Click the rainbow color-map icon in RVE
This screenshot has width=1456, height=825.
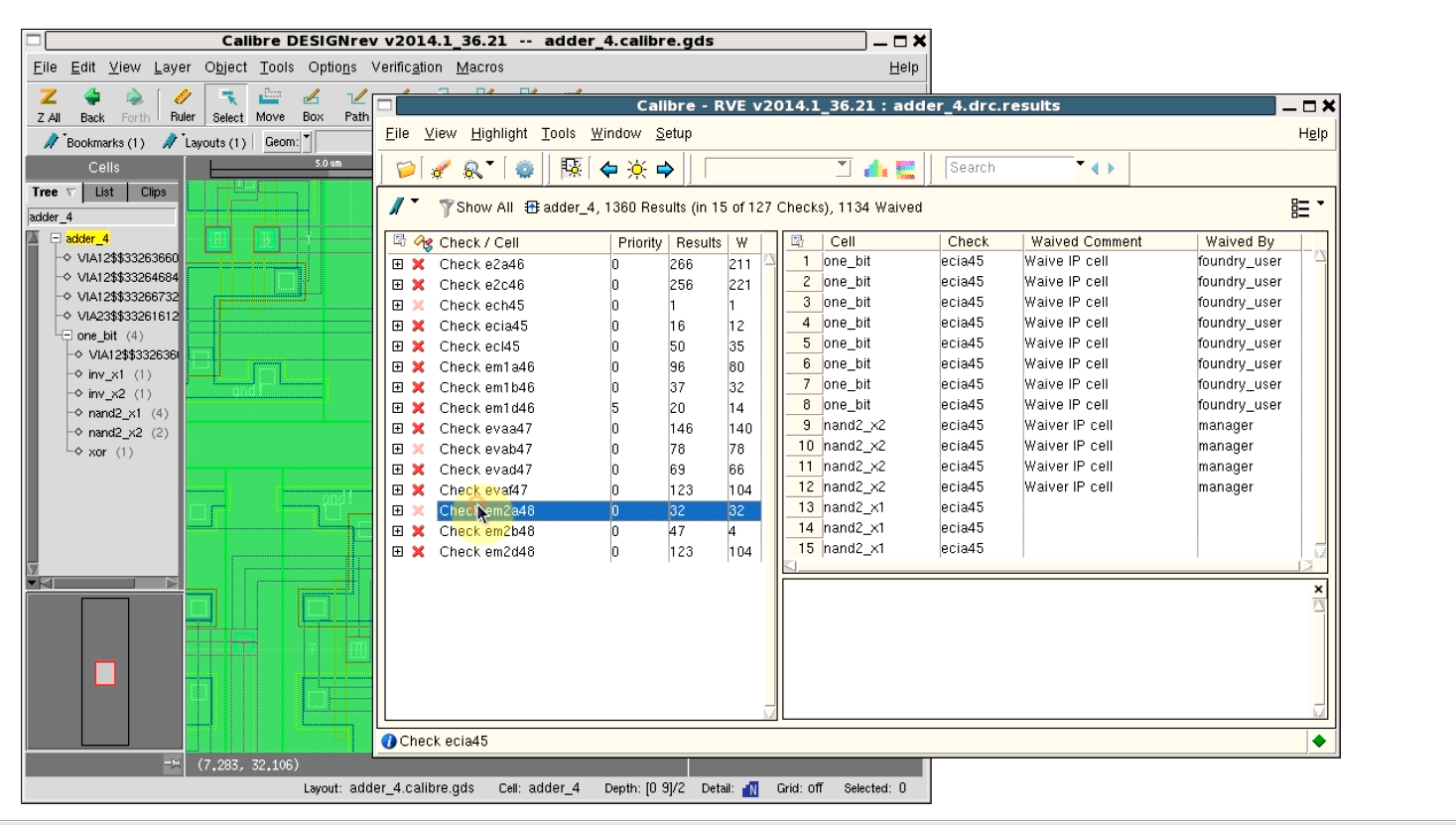tap(906, 169)
